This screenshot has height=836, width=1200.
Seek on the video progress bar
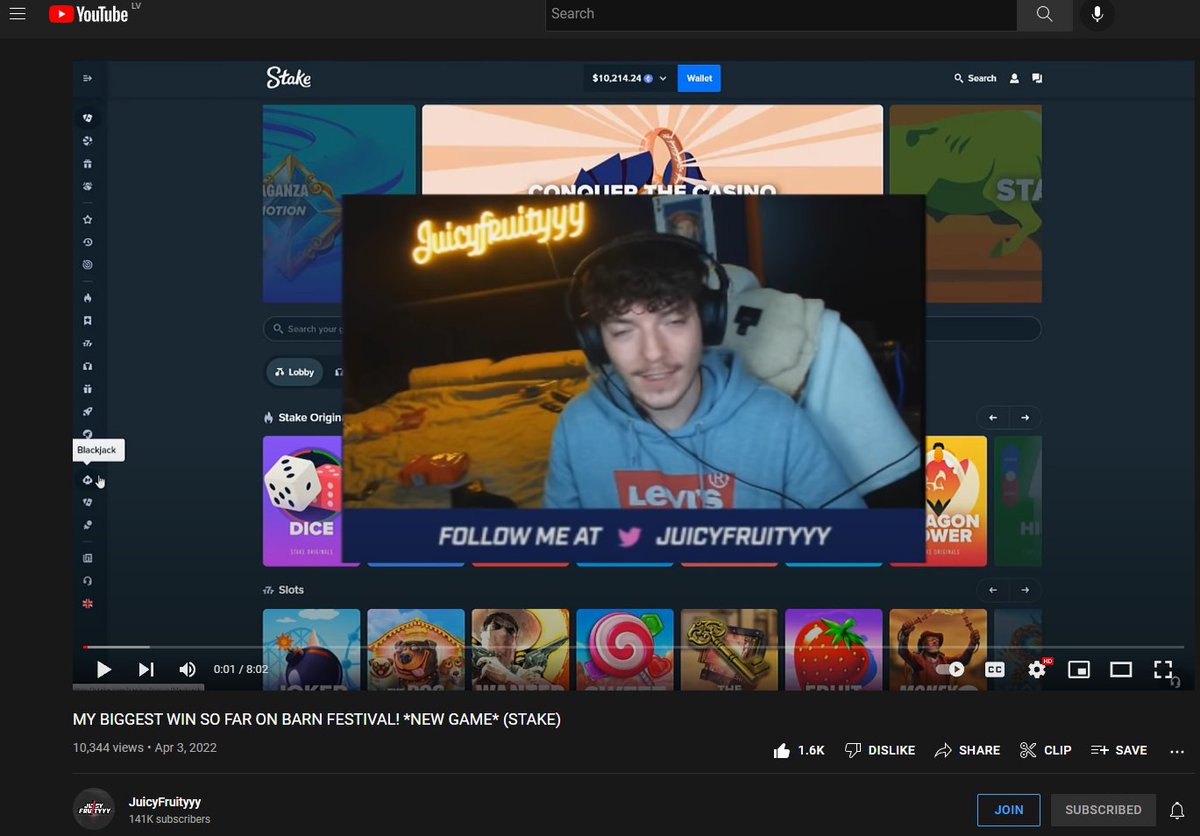tap(633, 647)
